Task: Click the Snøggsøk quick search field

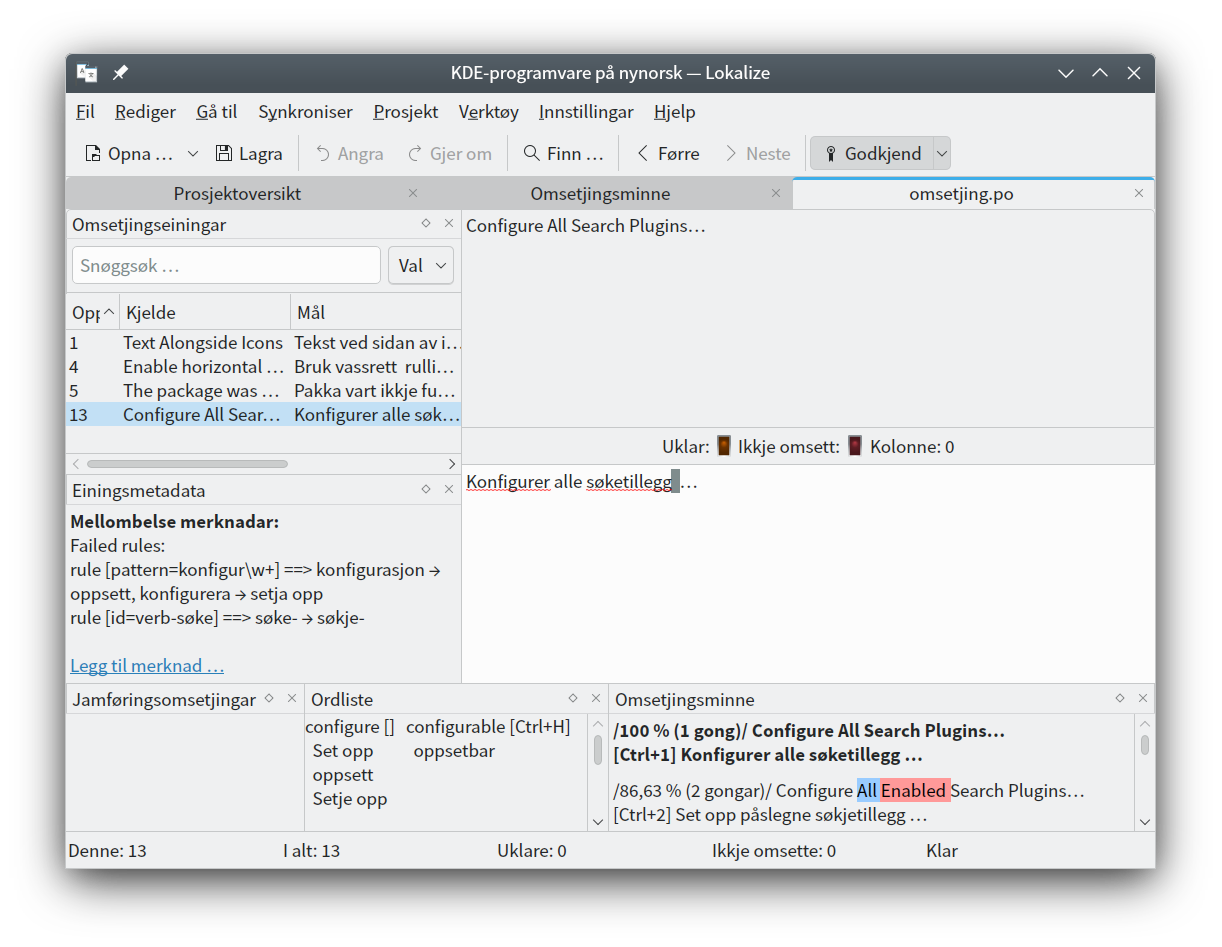Action: (226, 266)
